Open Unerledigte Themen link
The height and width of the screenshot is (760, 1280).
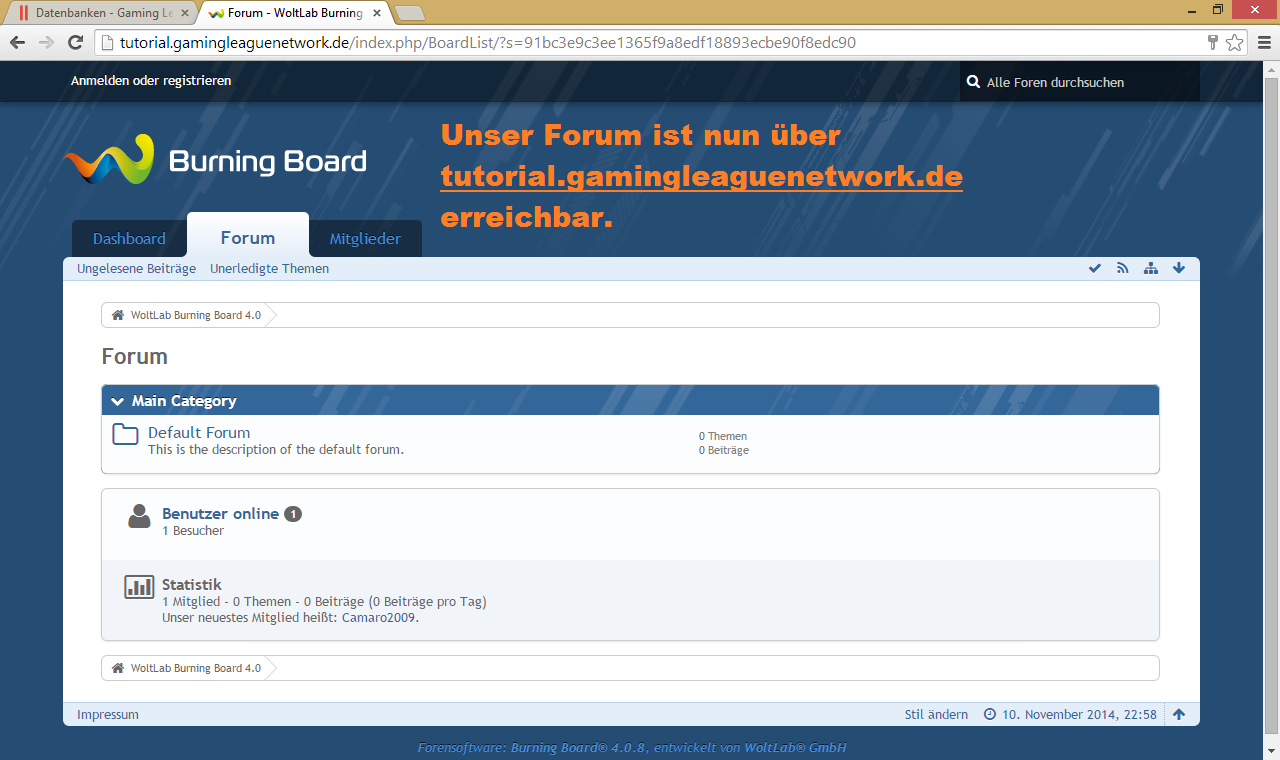point(269,269)
